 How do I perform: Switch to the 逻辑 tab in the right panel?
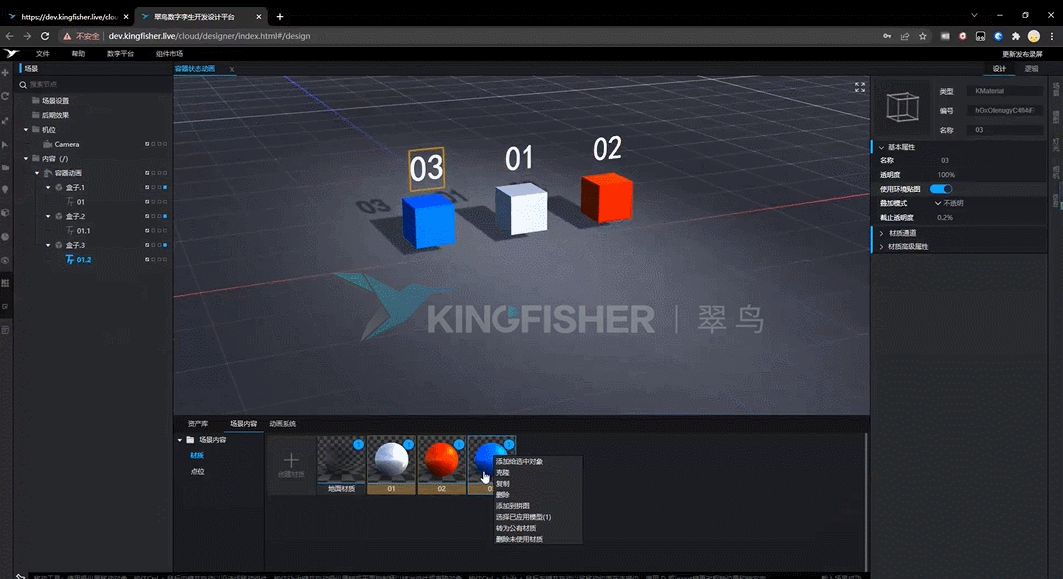[x=1031, y=69]
